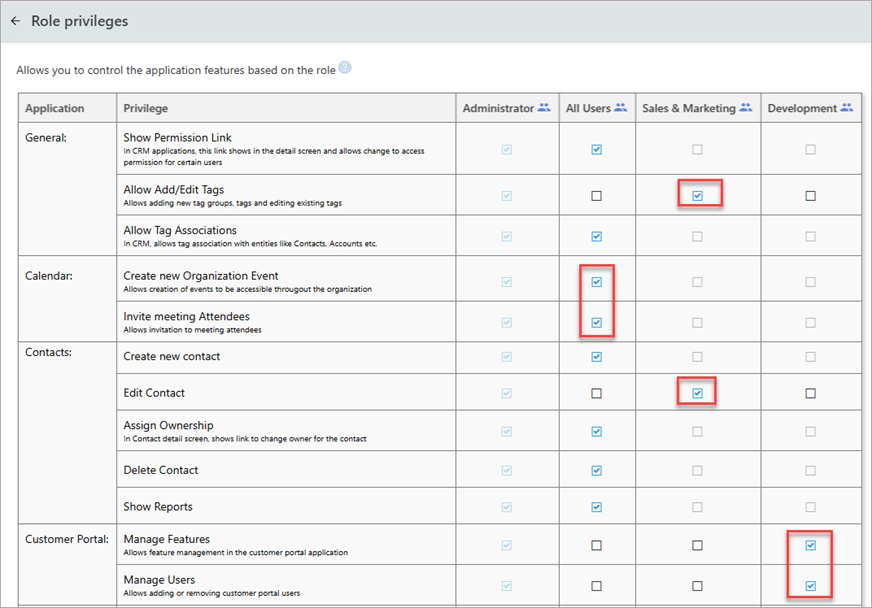Click the Development role people icon
The height and width of the screenshot is (608, 872).
(x=846, y=107)
